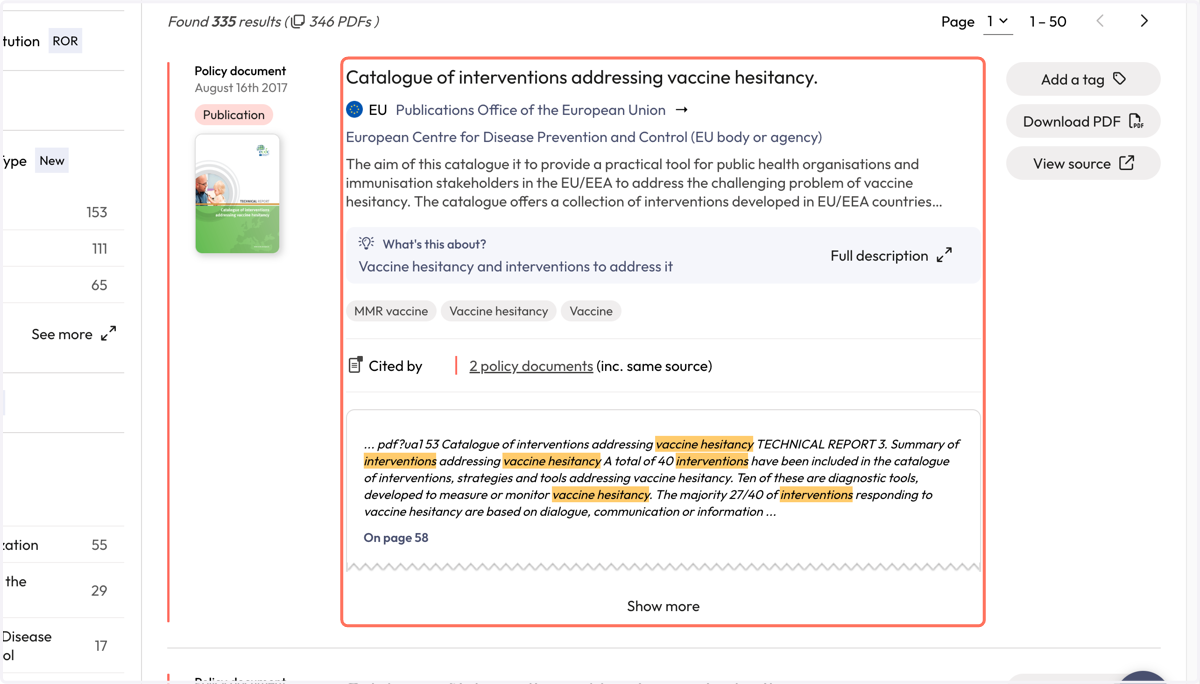Screen dimensions: 1200x684
Task: Open the document cover thumbnail
Action: tap(237, 193)
